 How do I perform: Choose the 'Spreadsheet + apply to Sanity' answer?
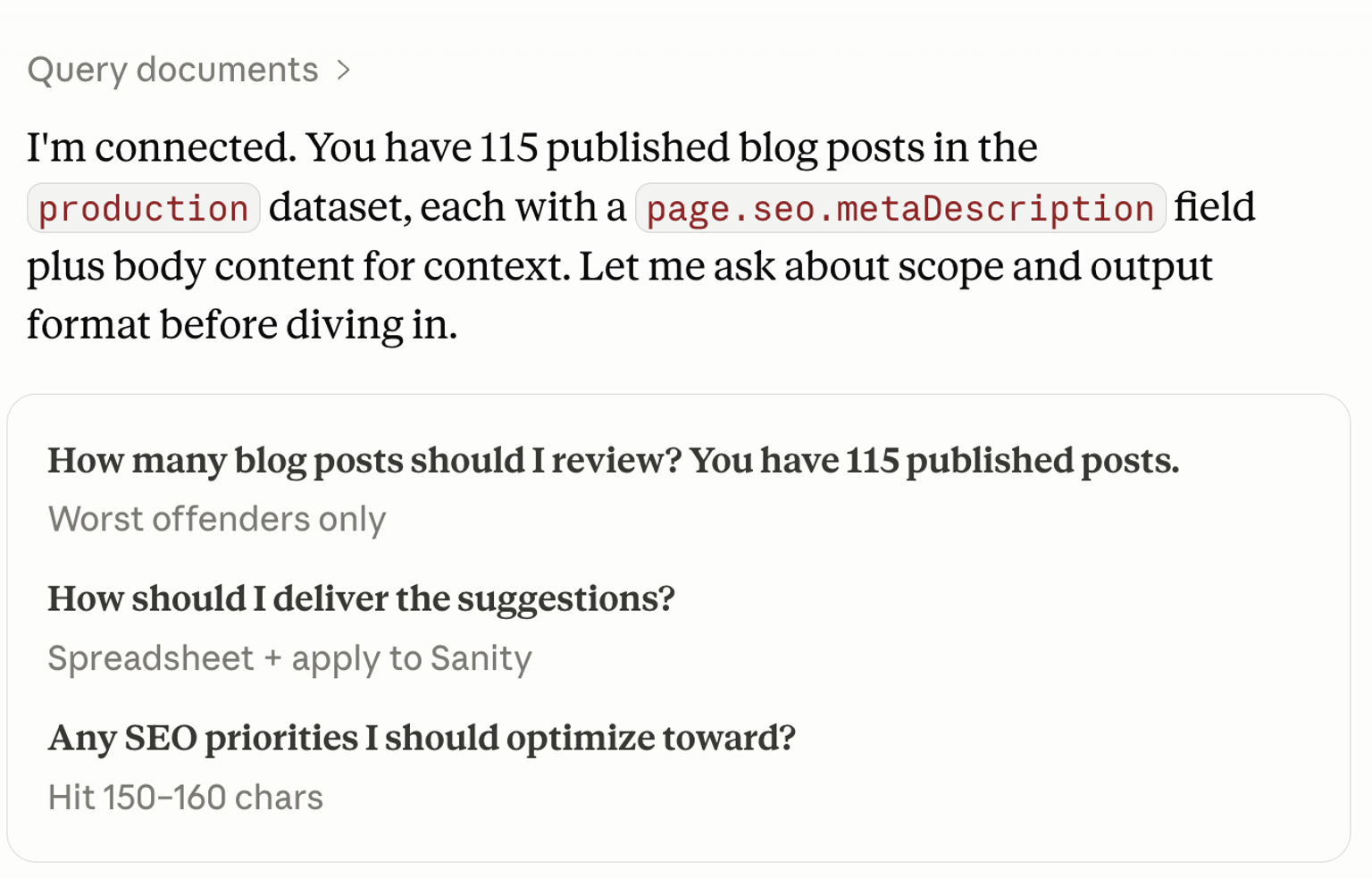[x=289, y=658]
